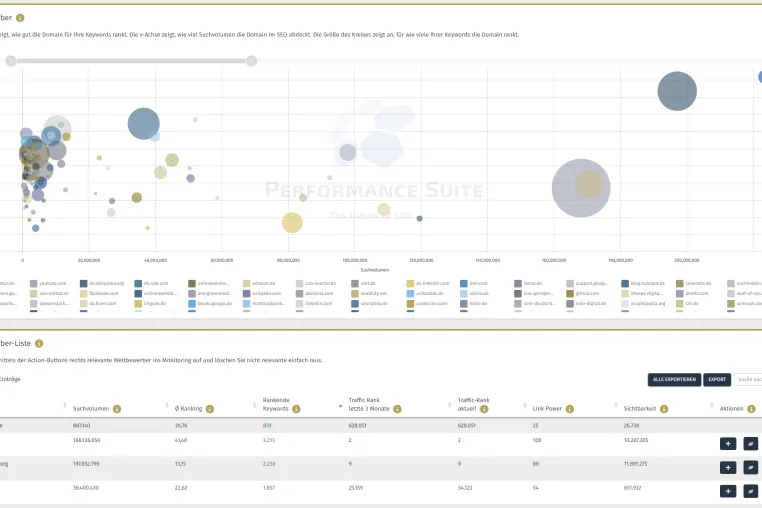The height and width of the screenshot is (508, 762).
Task: Click plus button in the 36.400.430 row
Action: (728, 491)
